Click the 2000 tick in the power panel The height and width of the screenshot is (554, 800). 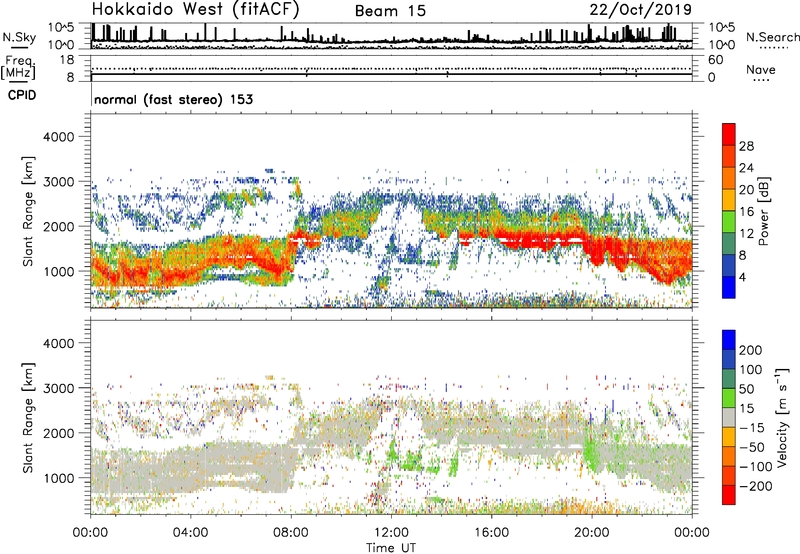(x=59, y=226)
